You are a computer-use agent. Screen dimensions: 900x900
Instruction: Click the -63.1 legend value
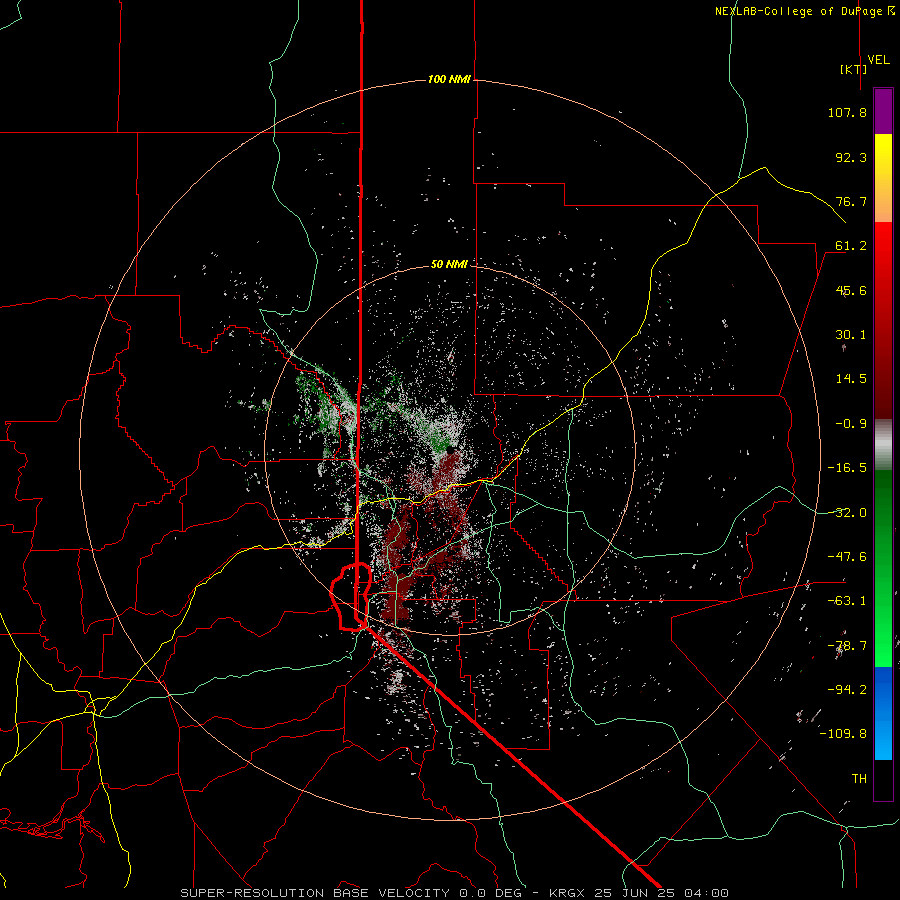pyautogui.click(x=847, y=601)
